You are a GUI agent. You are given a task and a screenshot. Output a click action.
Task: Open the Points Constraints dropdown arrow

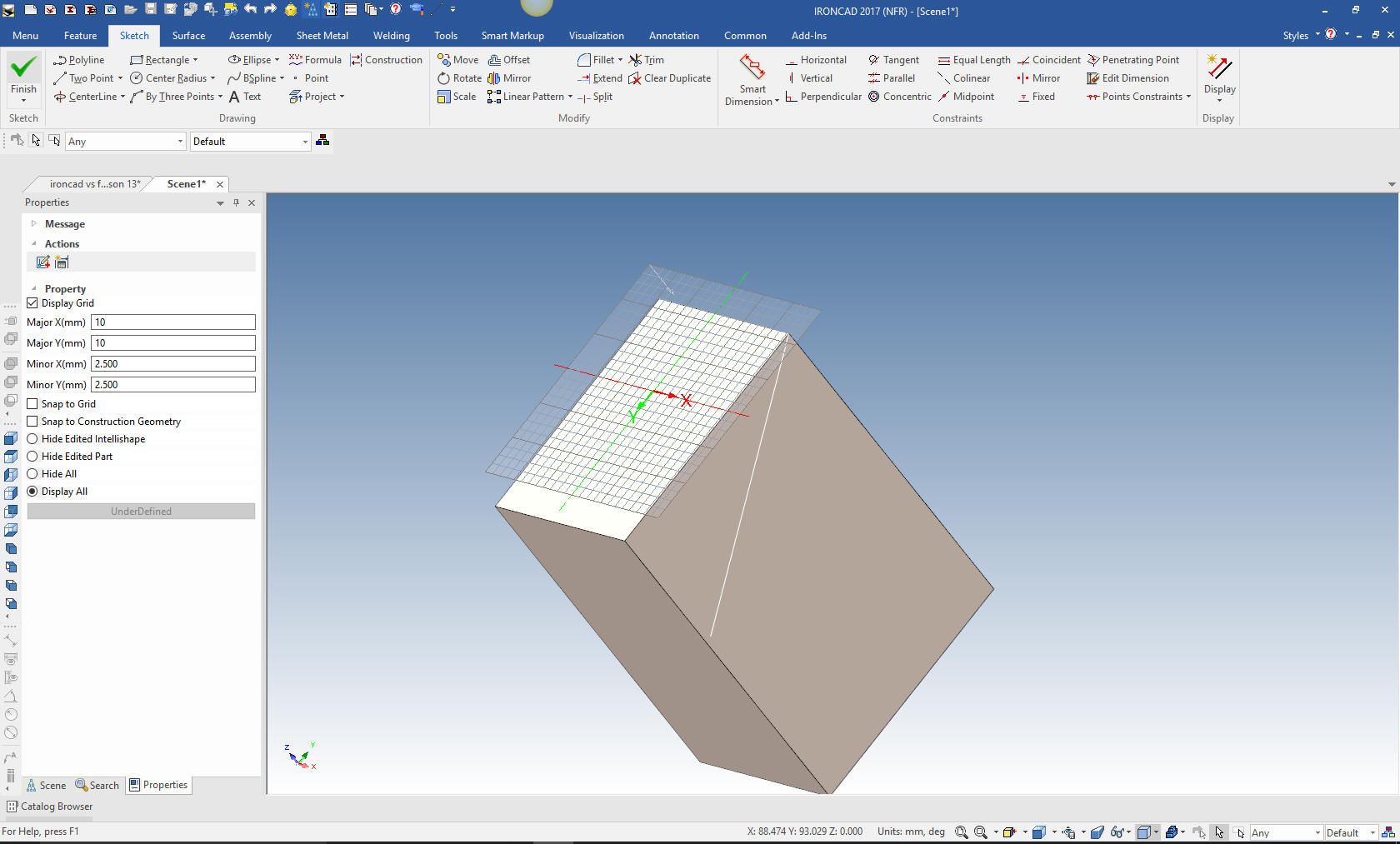pos(1188,97)
